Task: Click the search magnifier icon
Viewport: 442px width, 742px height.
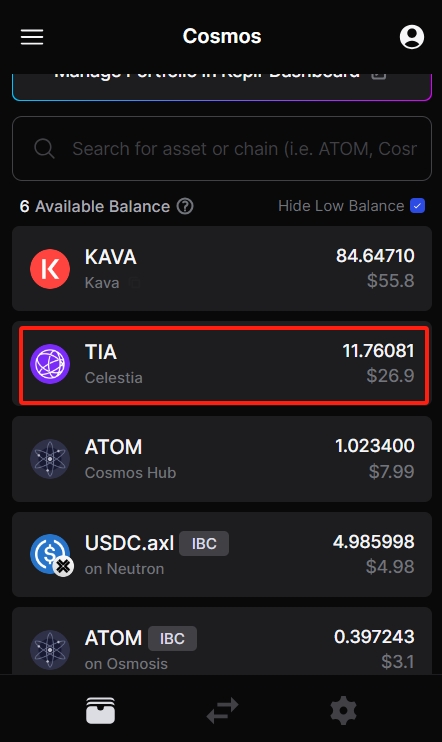Action: coord(44,149)
